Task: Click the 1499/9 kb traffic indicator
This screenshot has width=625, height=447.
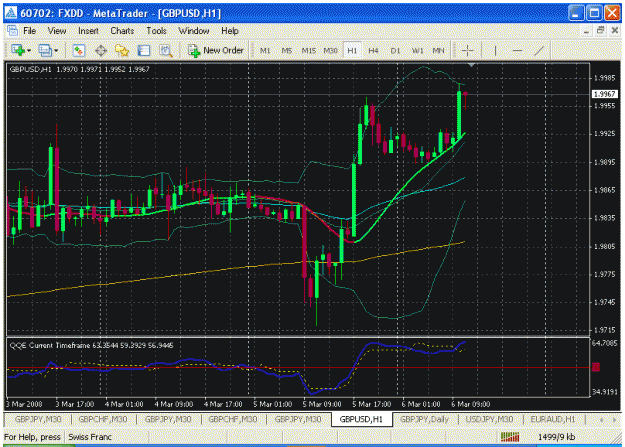Action: [556, 437]
